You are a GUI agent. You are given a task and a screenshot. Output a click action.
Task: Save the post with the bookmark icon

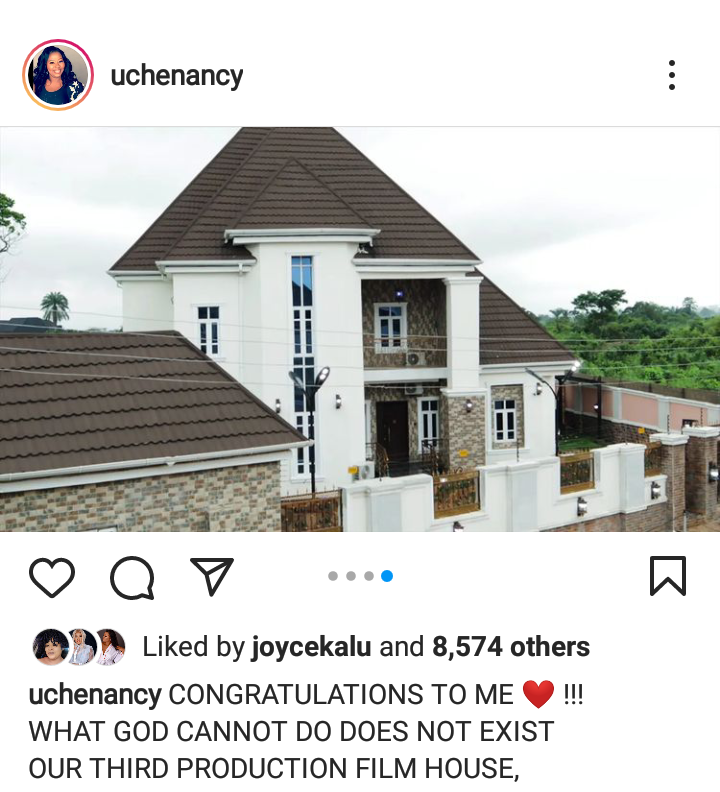point(667,576)
